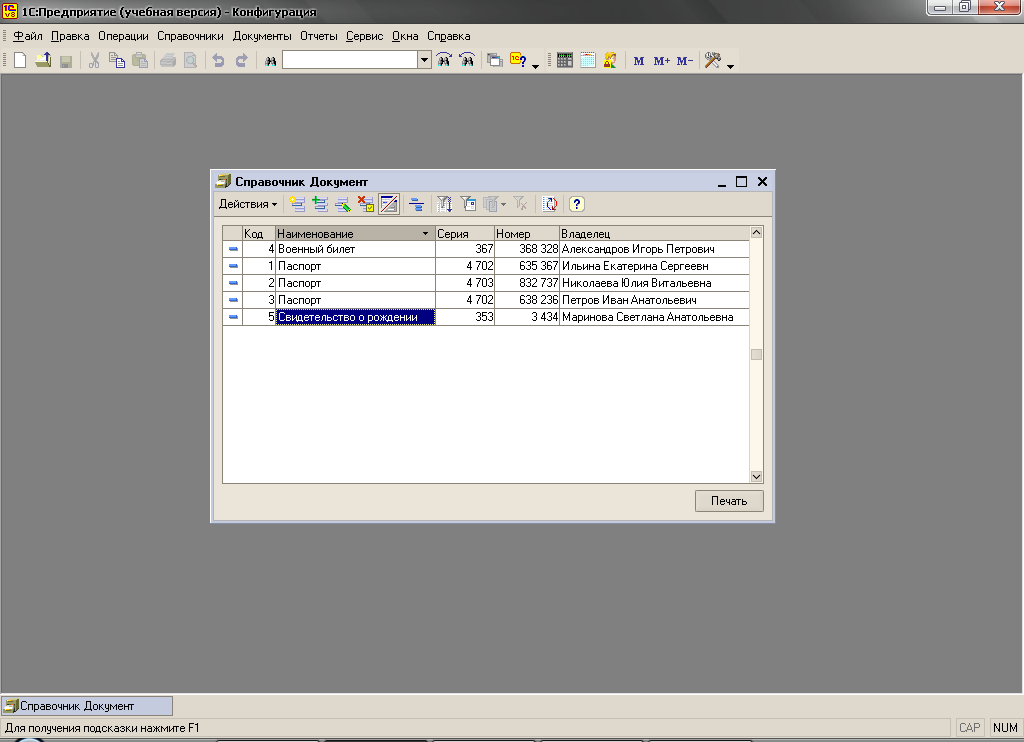
Task: Click the yellow question mark help icon
Action: pyautogui.click(x=576, y=204)
